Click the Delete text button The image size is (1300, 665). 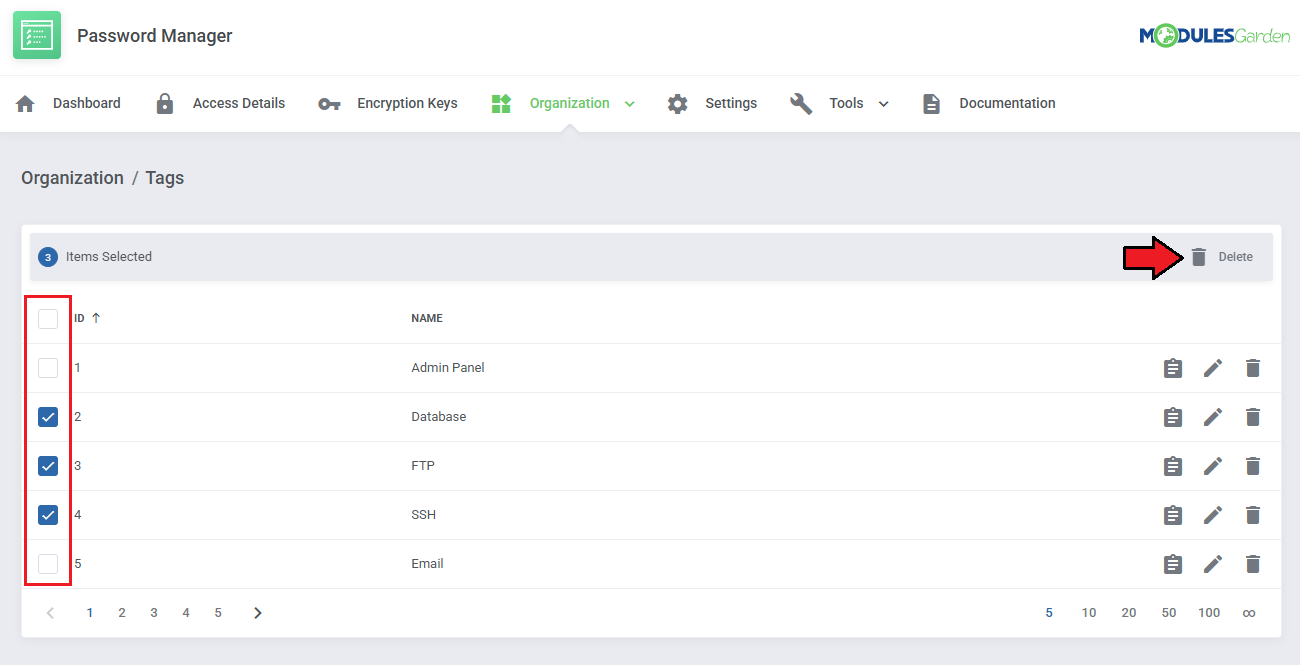[x=1235, y=257]
